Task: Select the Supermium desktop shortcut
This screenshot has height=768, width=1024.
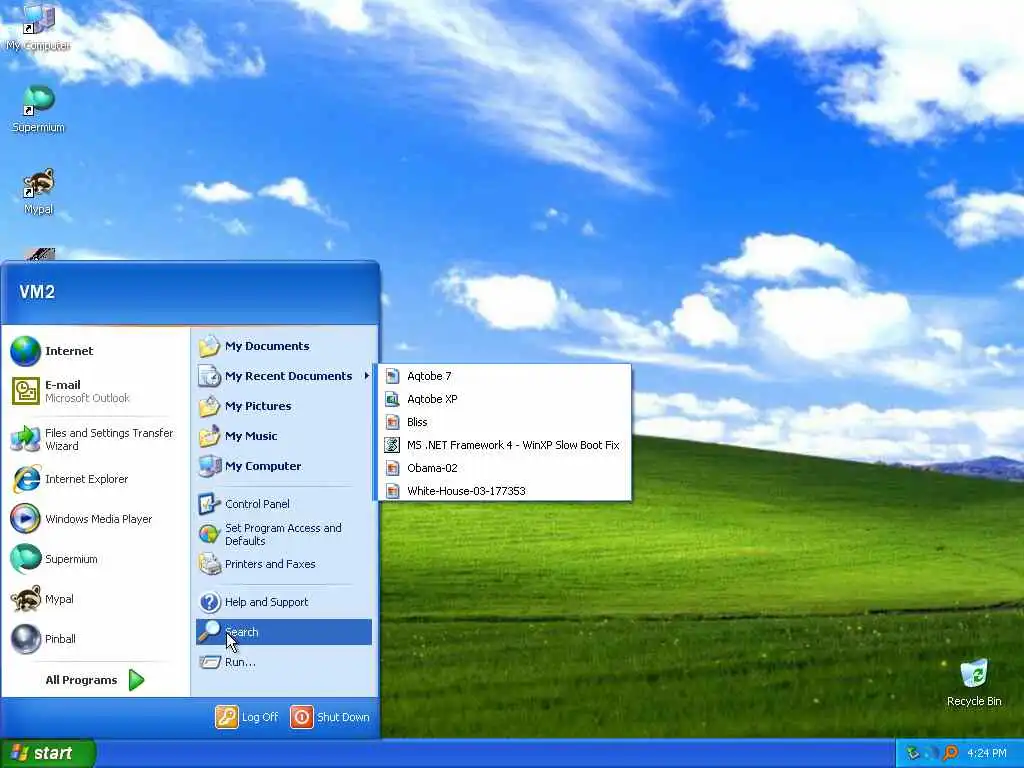Action: [x=39, y=109]
